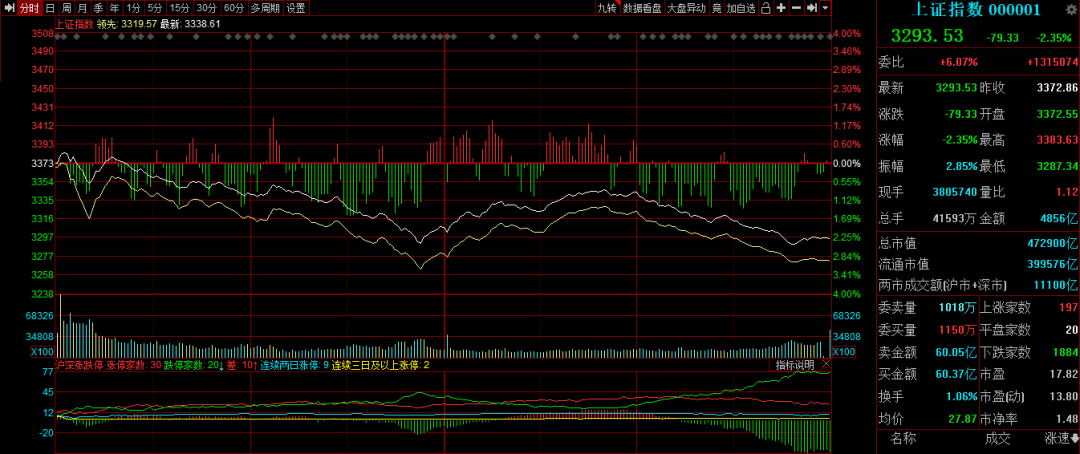Click the arrow icon right of minus

point(812,8)
